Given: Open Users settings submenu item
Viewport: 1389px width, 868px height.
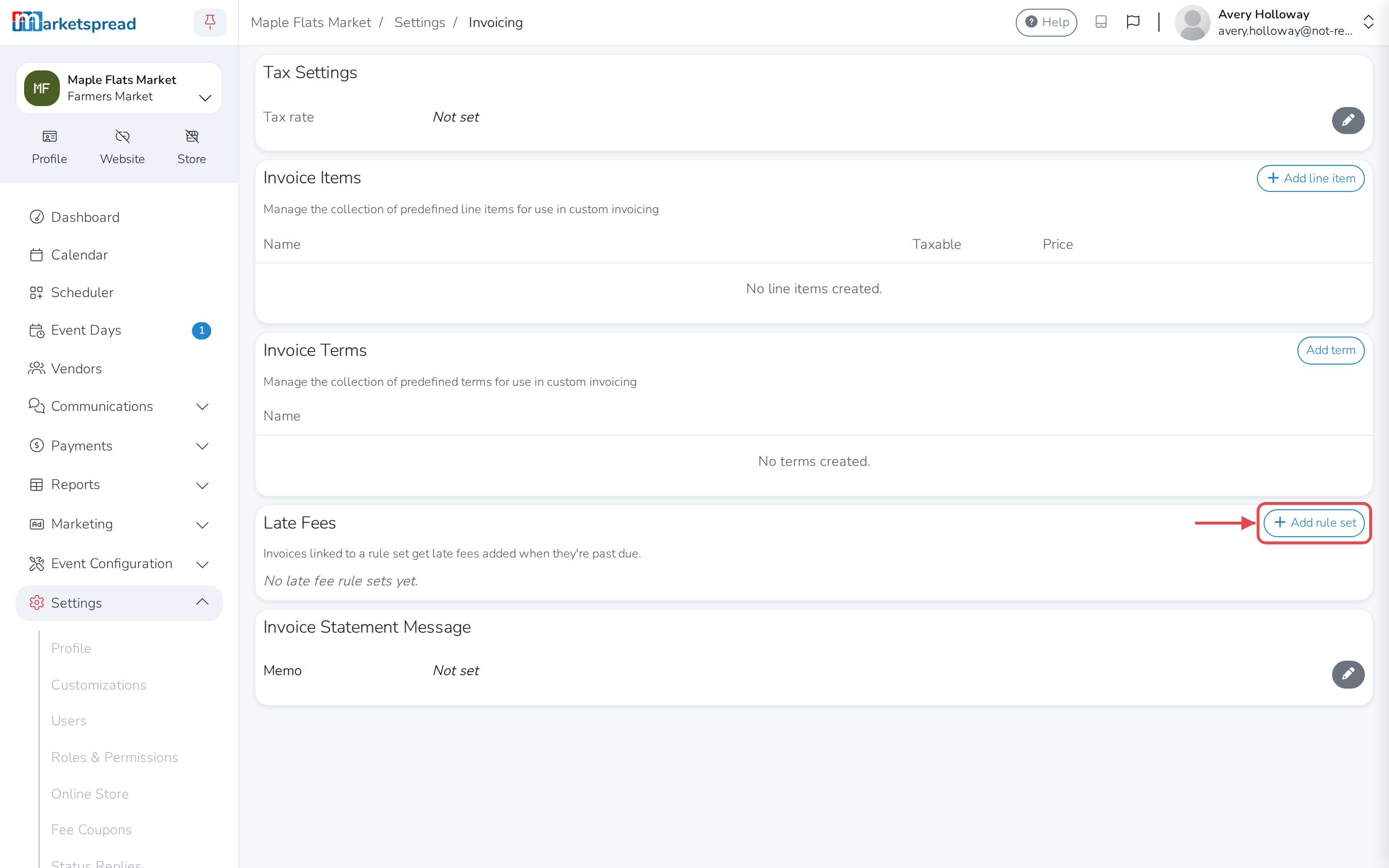Looking at the screenshot, I should point(69,720).
